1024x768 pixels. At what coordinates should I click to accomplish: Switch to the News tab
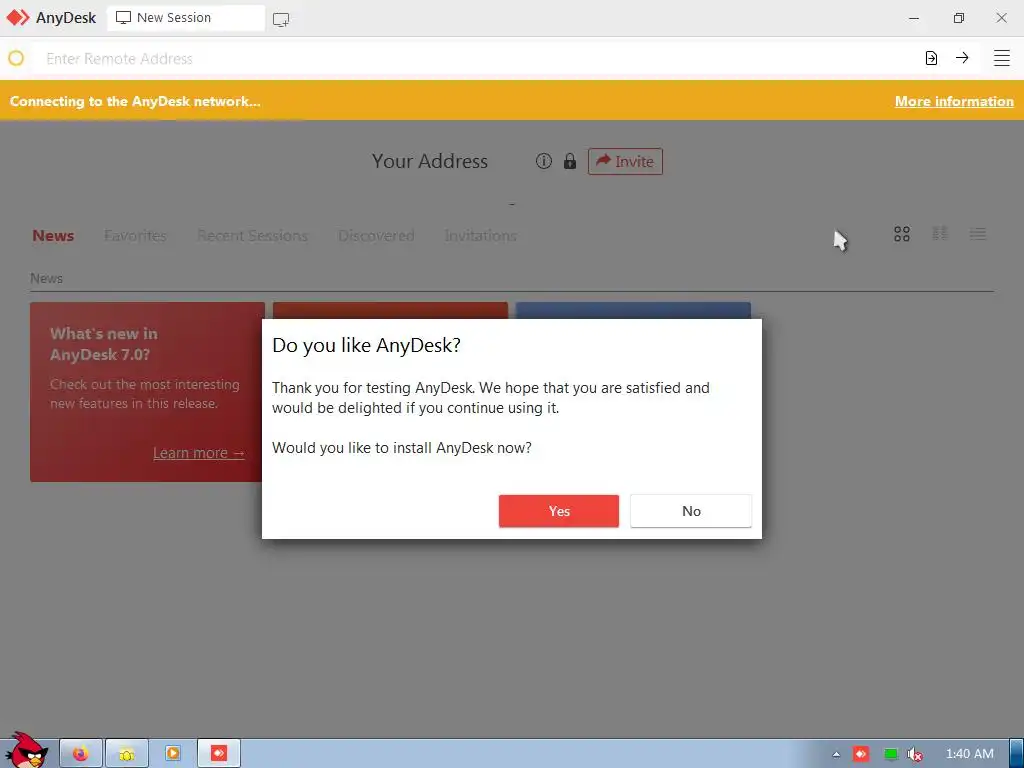tap(53, 235)
